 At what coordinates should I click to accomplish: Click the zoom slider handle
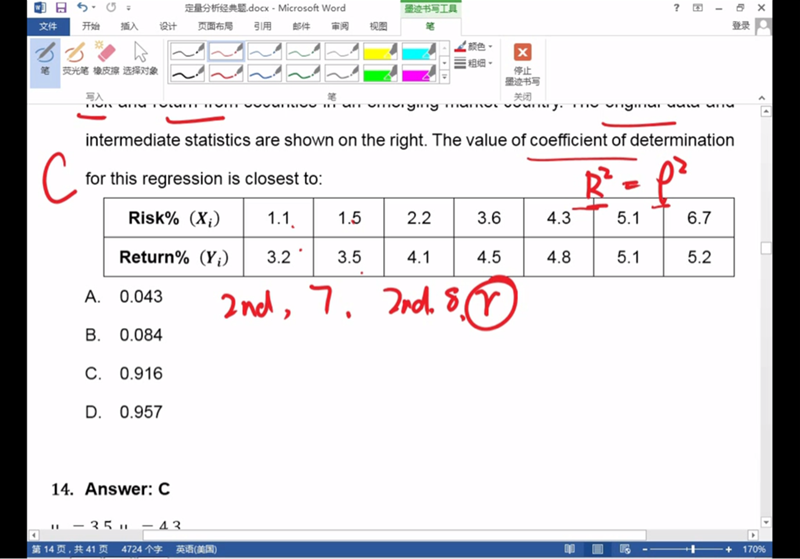[x=692, y=549]
